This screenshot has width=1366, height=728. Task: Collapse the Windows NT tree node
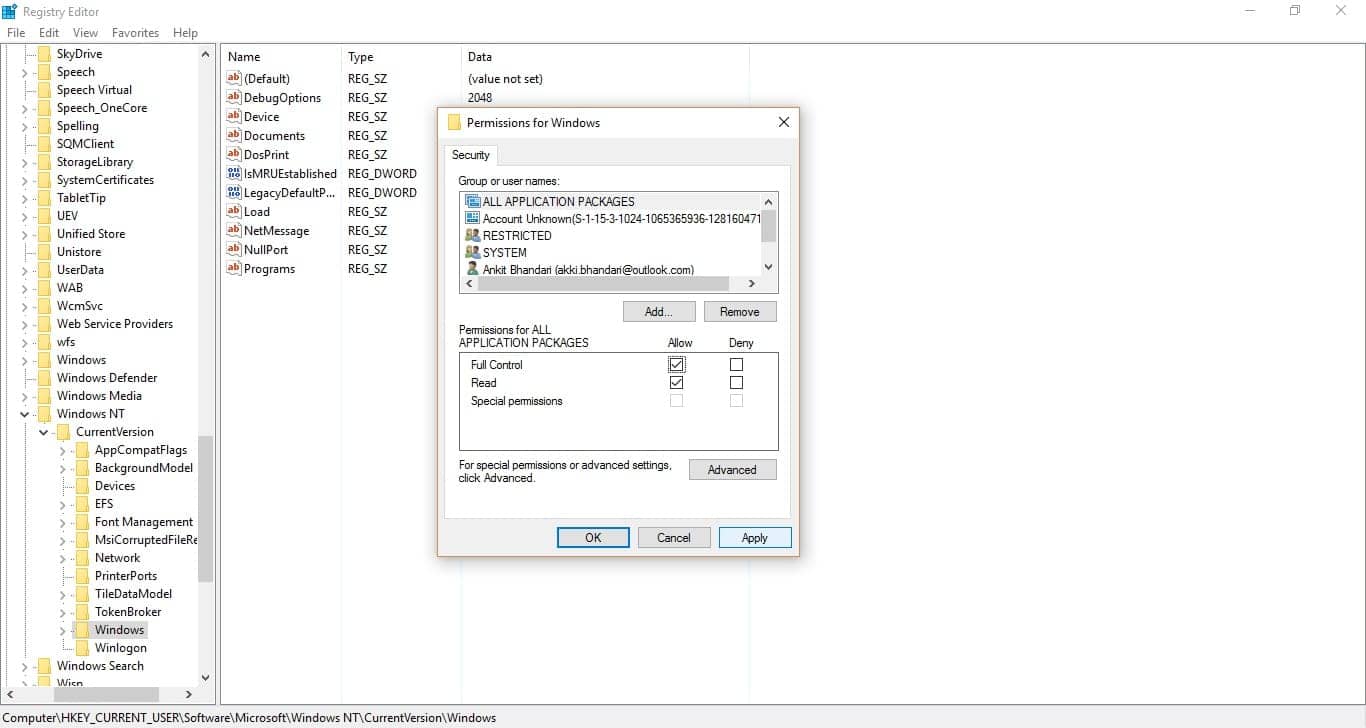coord(25,414)
